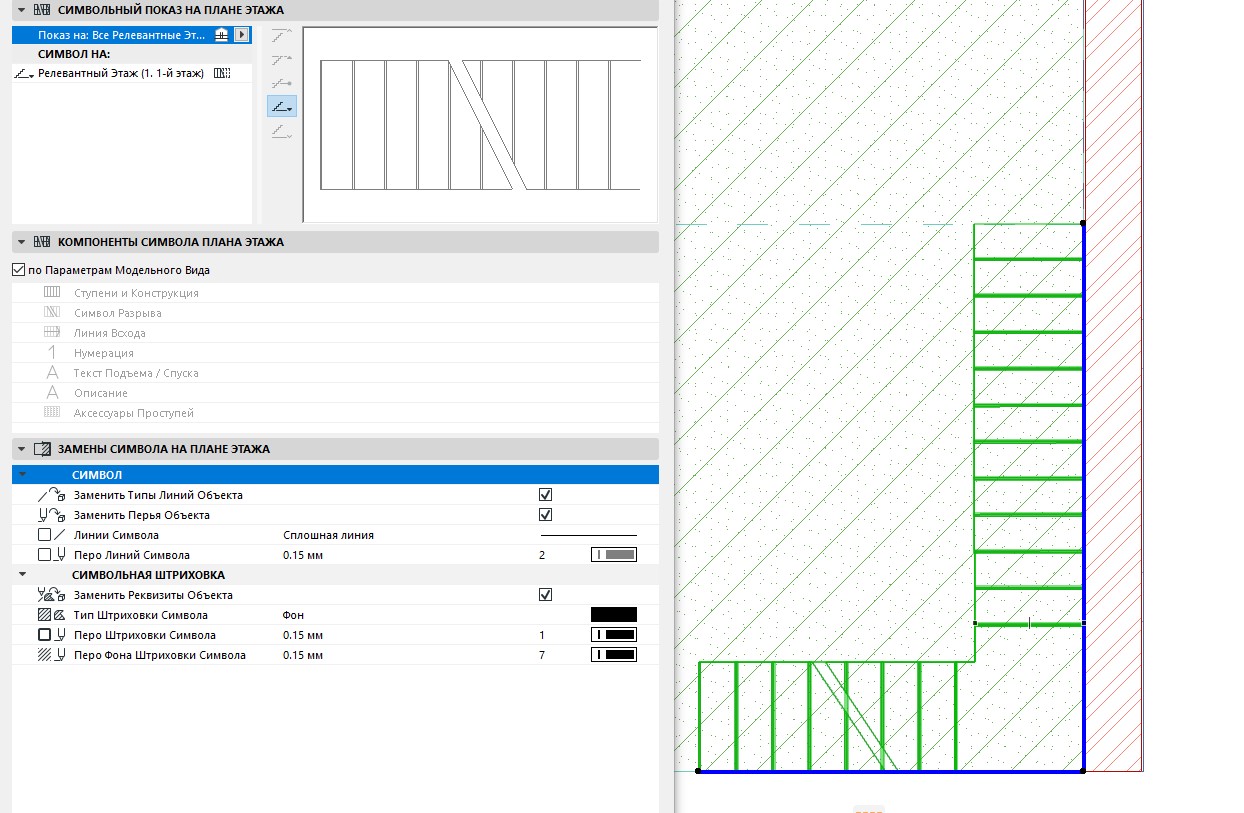The width and height of the screenshot is (1244, 813).
Task: Open the Релевантный Этаж stair symbol dropdown
Action: [x=25, y=74]
